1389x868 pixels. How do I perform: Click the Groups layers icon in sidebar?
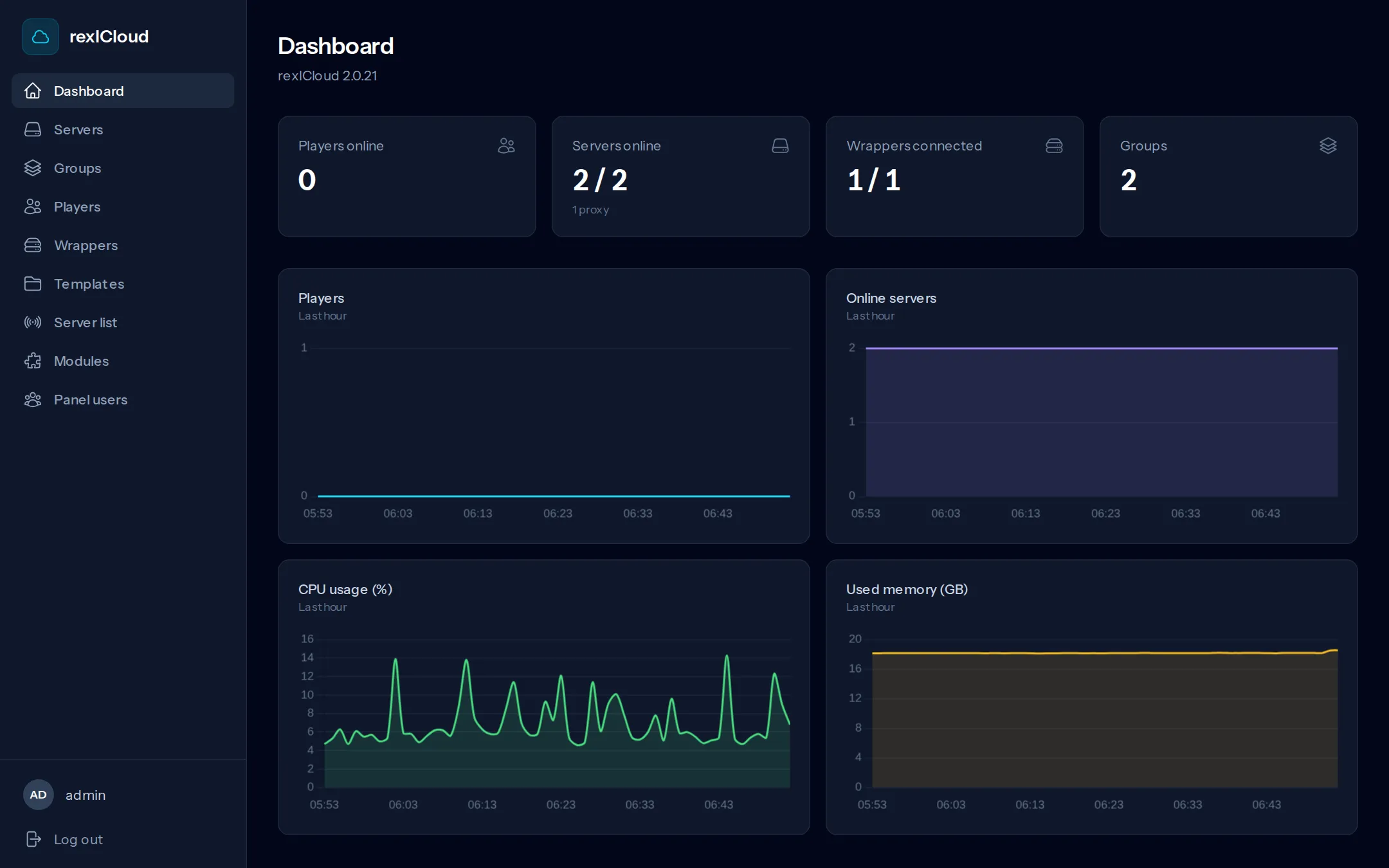click(x=33, y=168)
